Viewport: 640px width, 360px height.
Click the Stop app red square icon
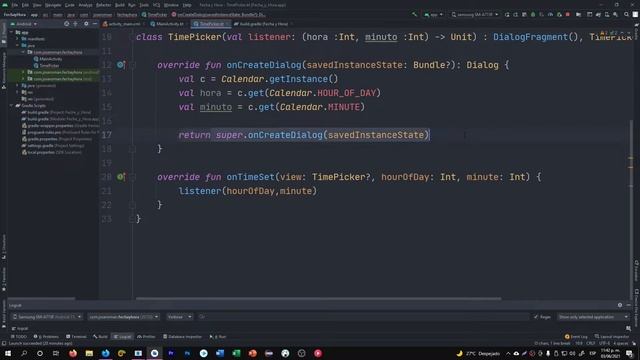click(568, 15)
